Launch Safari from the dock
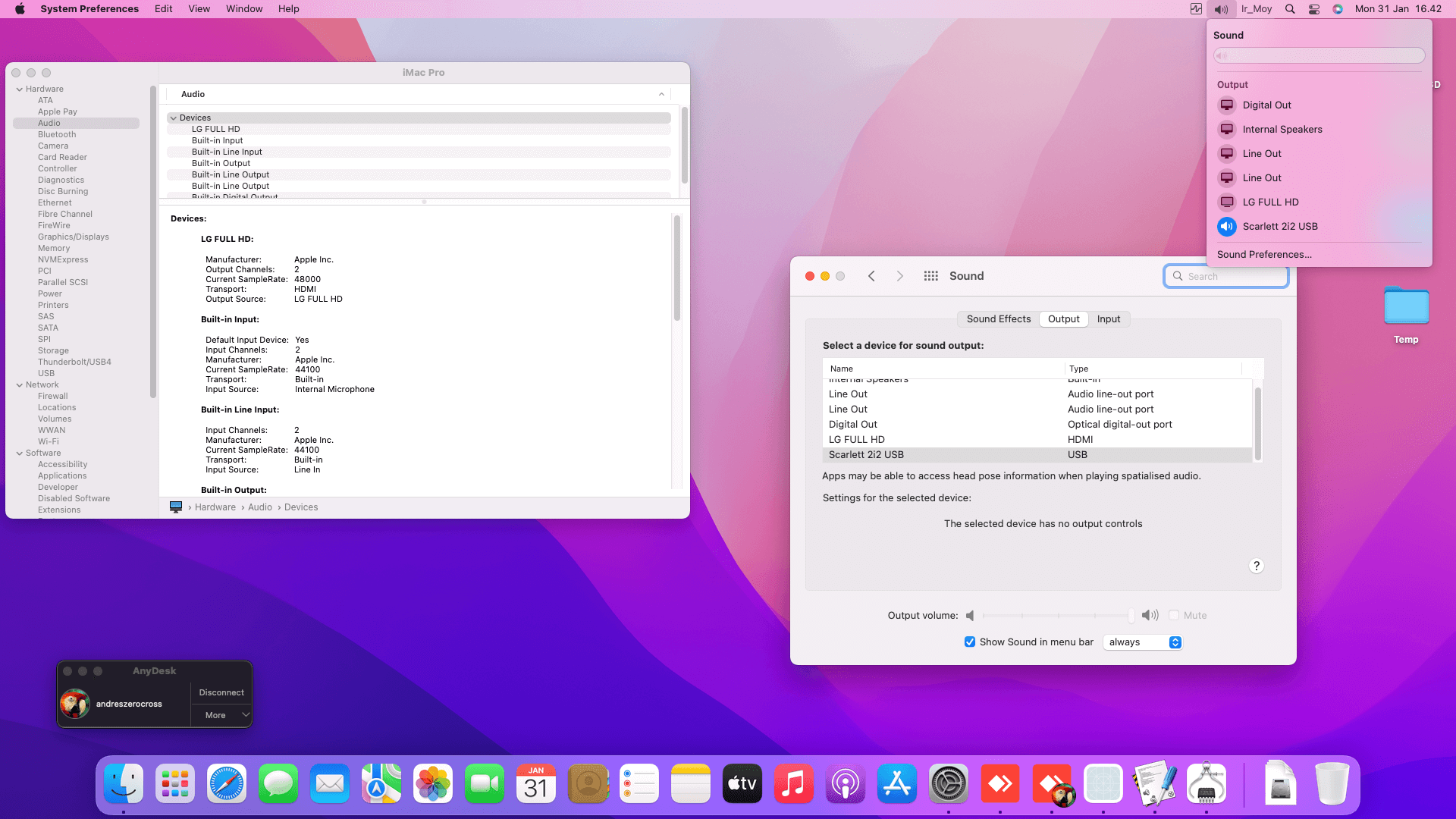Screen dimensions: 1456x819 227,783
